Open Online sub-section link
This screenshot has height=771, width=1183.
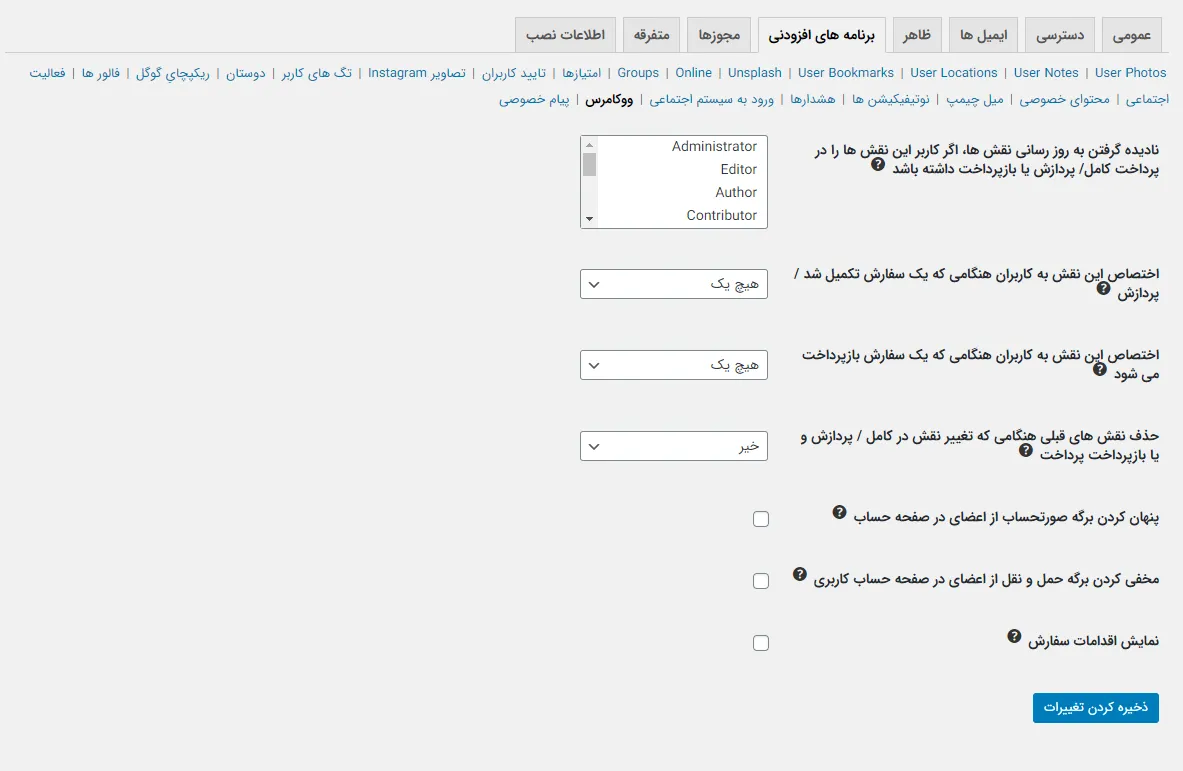click(693, 73)
